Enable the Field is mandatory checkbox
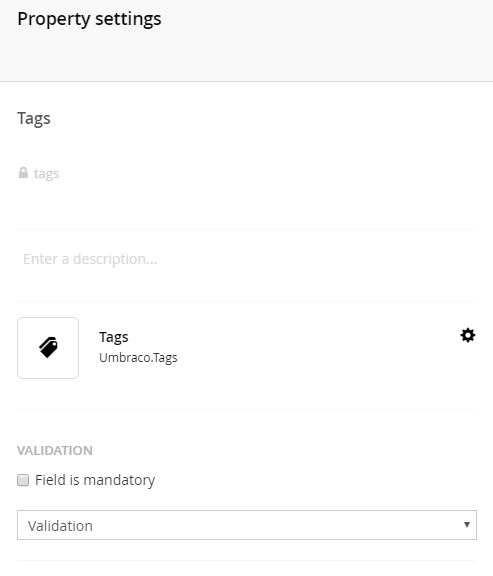The height and width of the screenshot is (576, 493). click(23, 480)
